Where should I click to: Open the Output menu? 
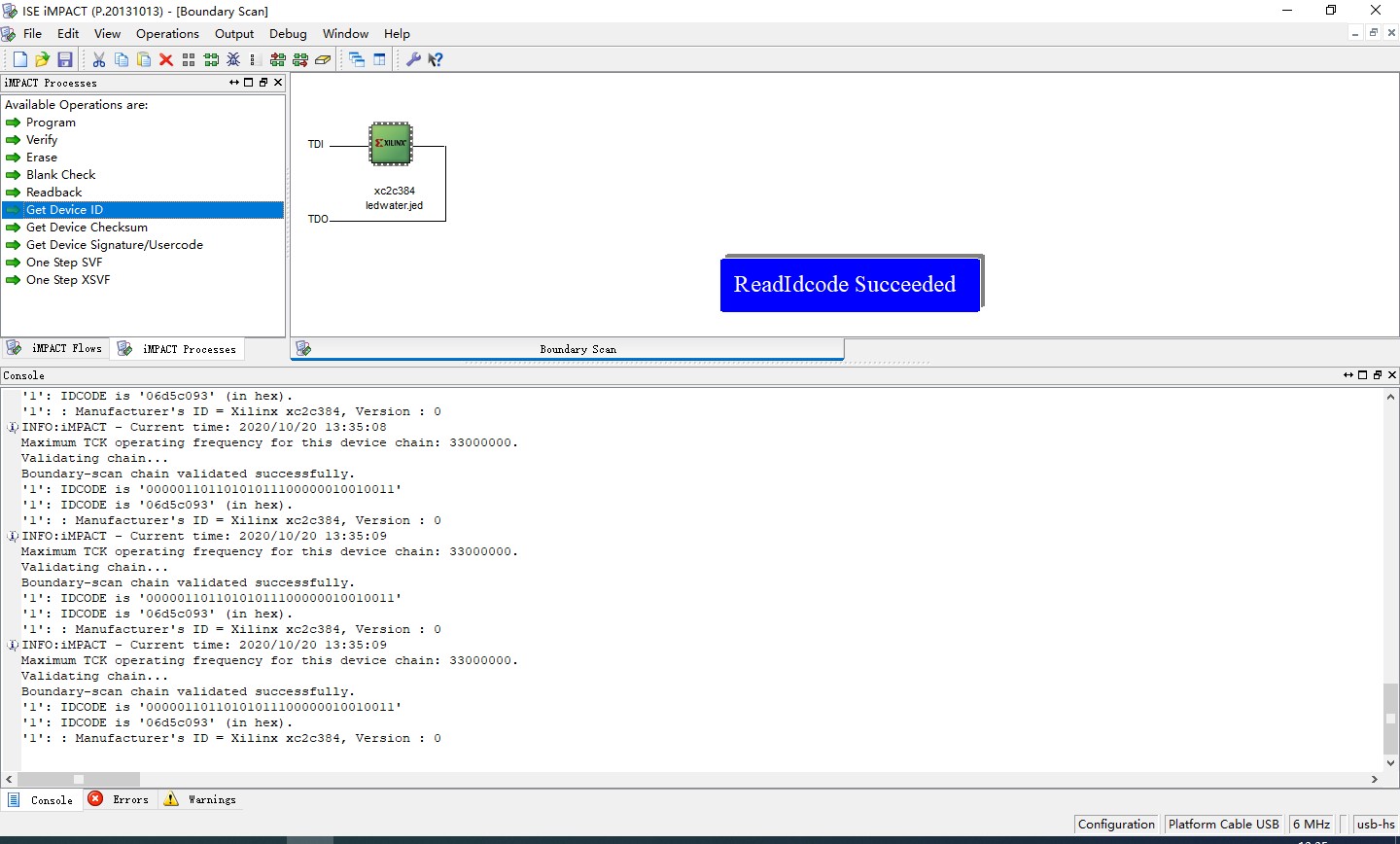pos(234,33)
